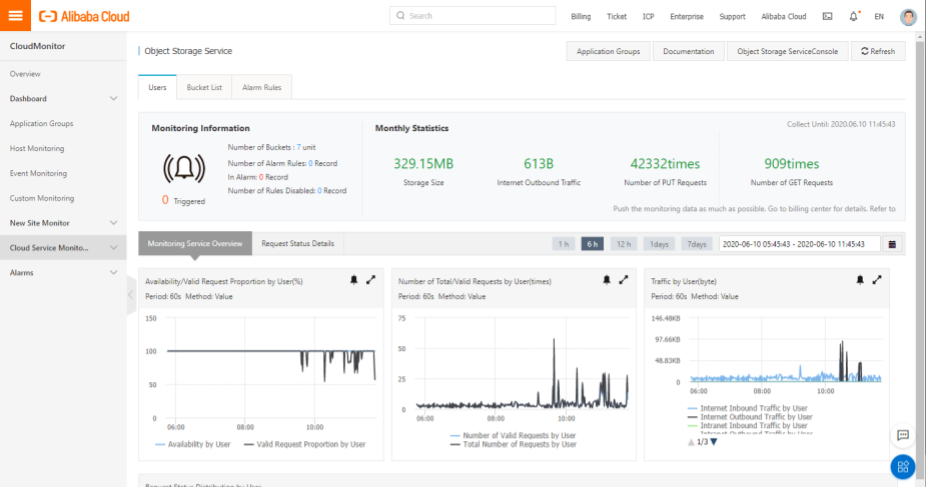Screen dimensions: 931x491
Task: Open the Users tab
Action: [x=157, y=87]
